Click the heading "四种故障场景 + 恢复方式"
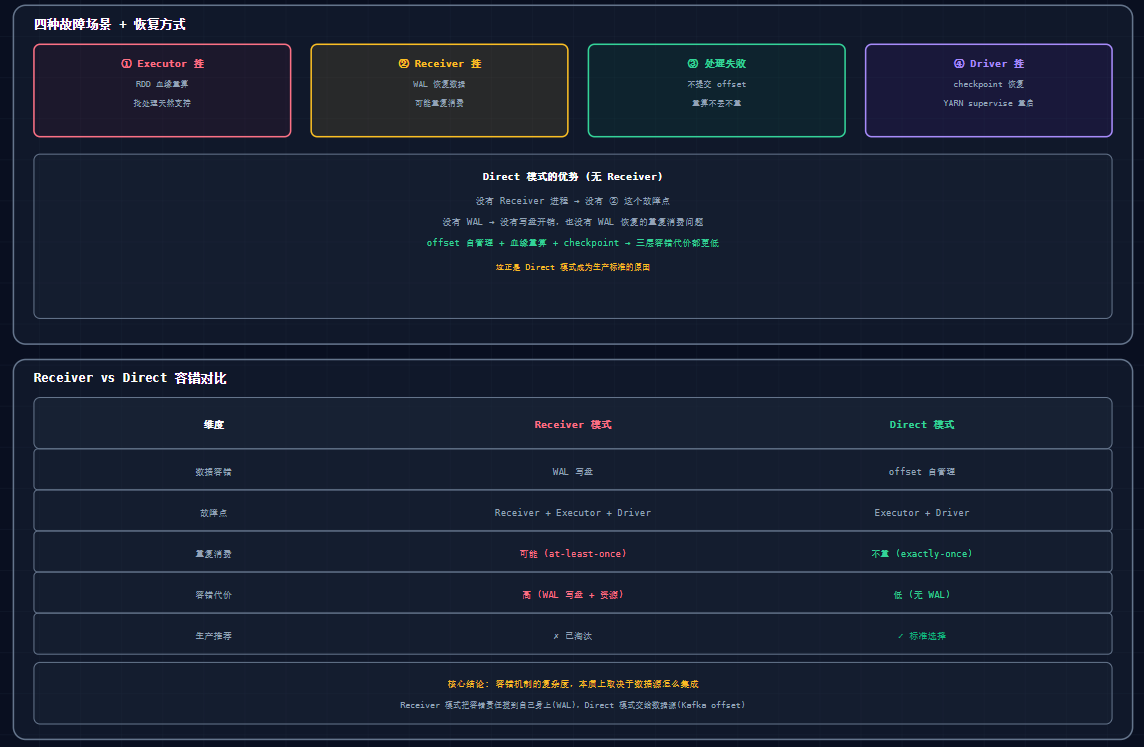 click(x=109, y=25)
